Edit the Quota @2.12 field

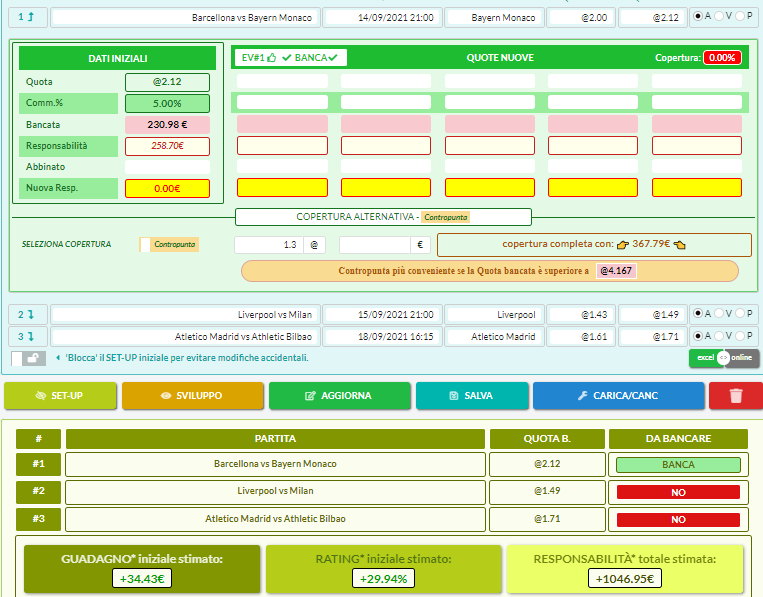[167, 82]
